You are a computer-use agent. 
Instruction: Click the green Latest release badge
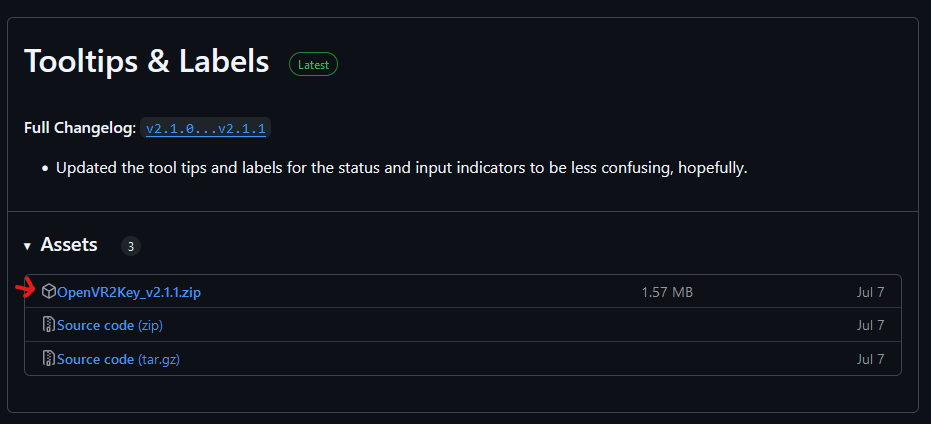tap(313, 64)
